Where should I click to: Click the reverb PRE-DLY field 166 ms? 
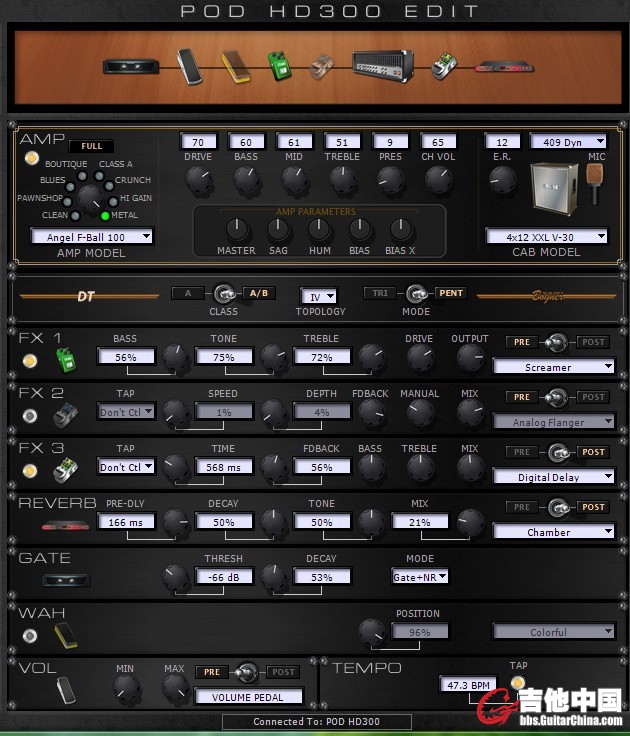pyautogui.click(x=126, y=522)
